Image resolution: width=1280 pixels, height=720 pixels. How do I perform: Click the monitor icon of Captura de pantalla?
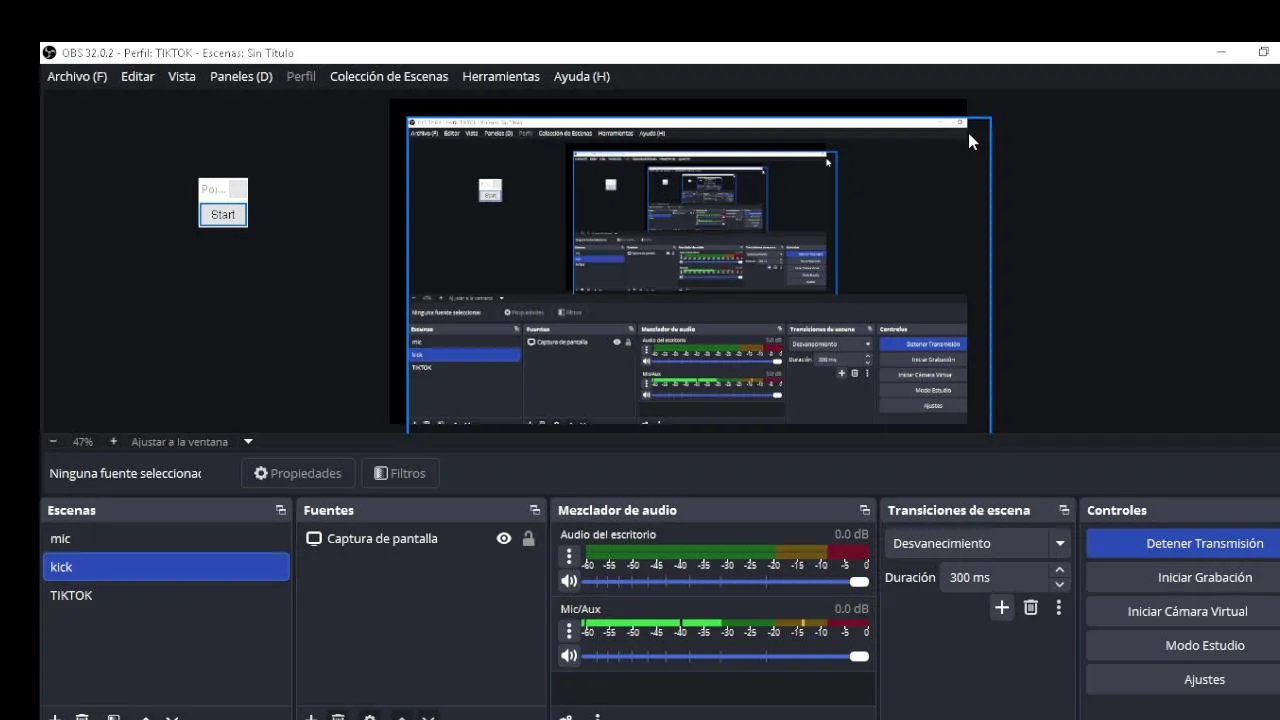[x=314, y=538]
